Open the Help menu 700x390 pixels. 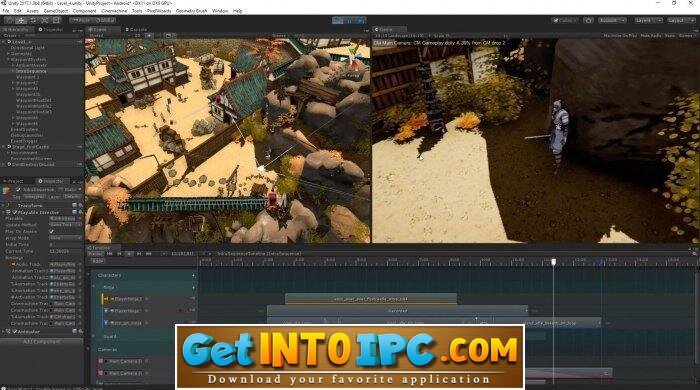pos(238,11)
